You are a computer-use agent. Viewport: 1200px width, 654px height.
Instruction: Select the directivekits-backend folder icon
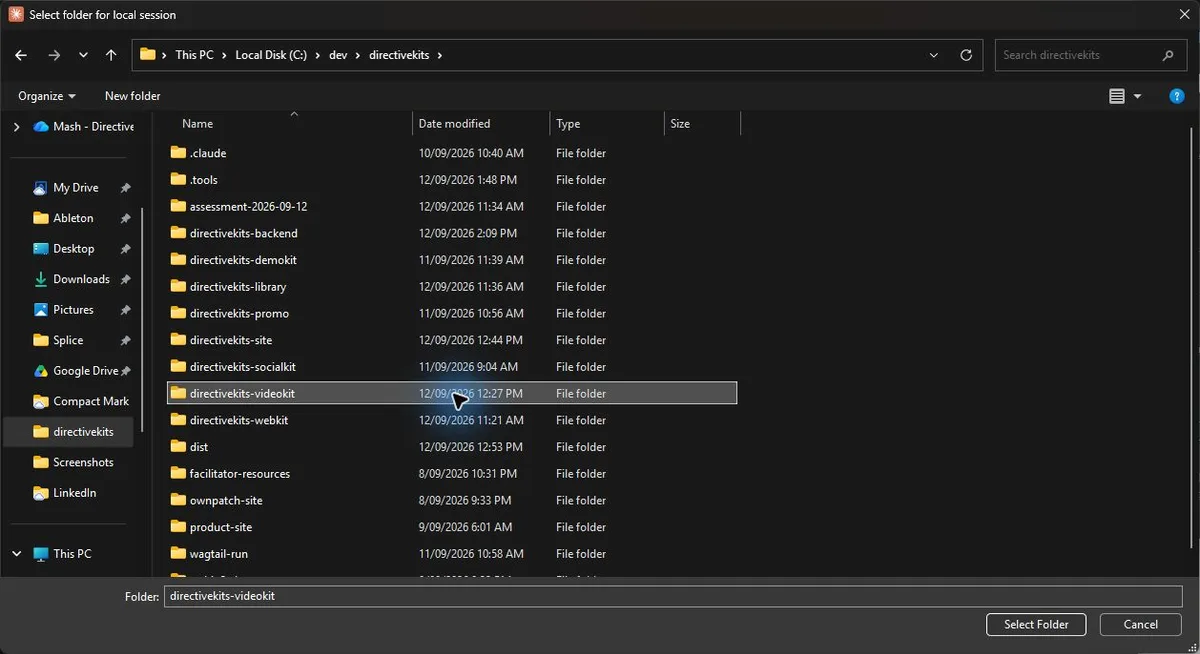coord(179,233)
